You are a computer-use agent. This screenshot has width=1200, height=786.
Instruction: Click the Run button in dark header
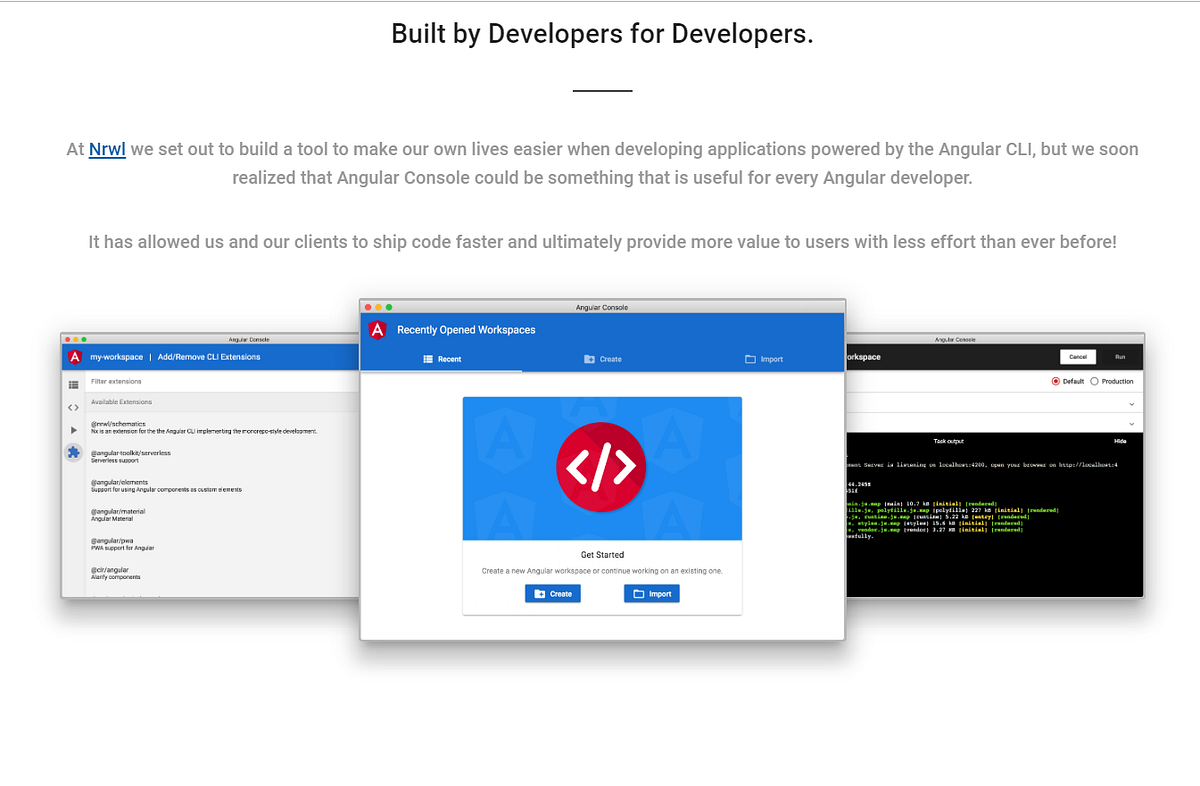coord(1120,357)
